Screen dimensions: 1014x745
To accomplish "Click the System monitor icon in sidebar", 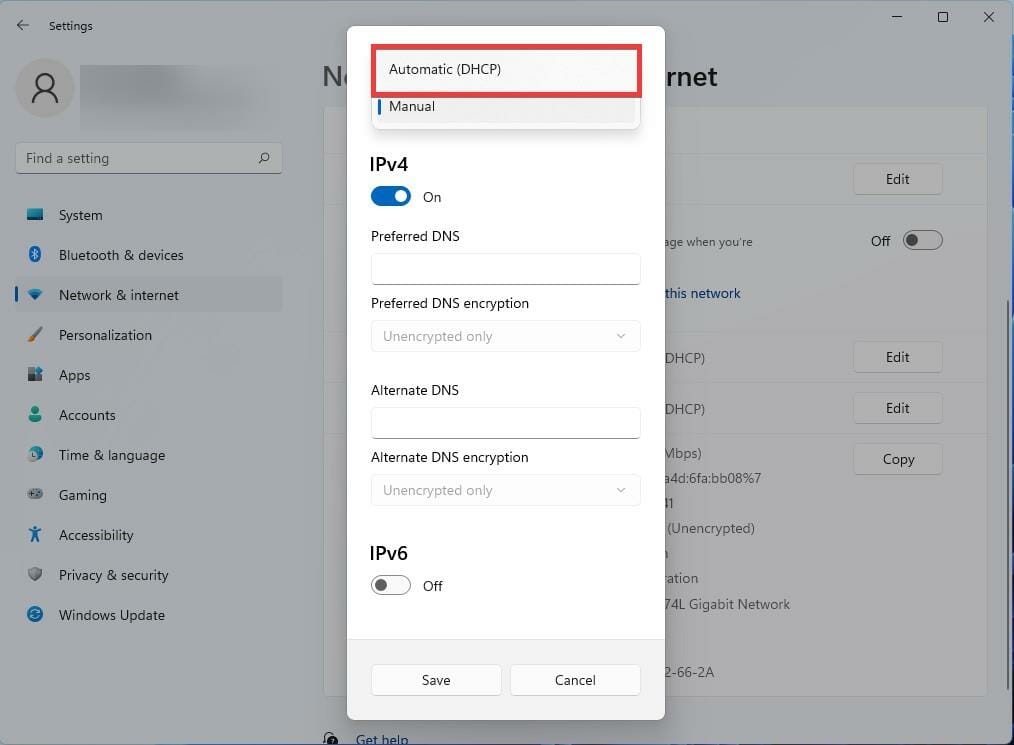I will [x=35, y=215].
